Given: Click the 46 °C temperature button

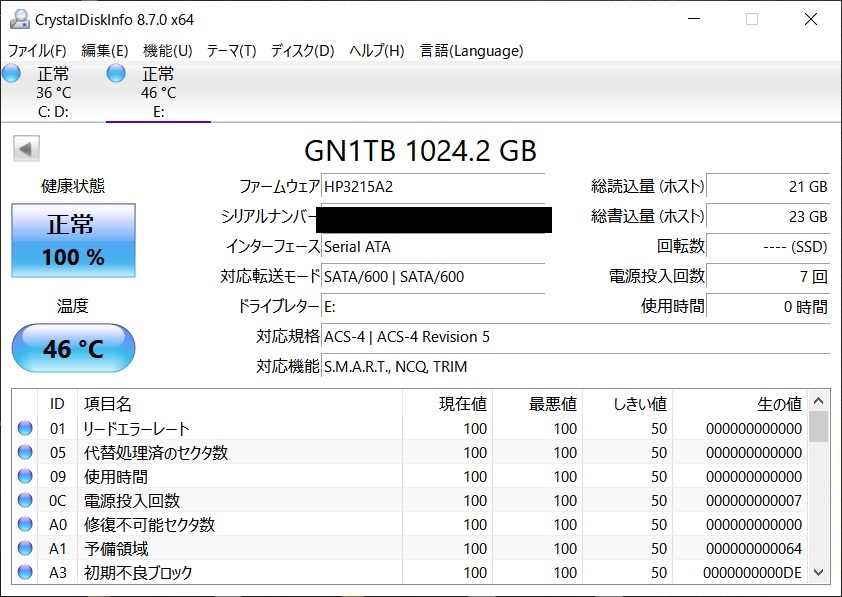Looking at the screenshot, I should pos(74,348).
